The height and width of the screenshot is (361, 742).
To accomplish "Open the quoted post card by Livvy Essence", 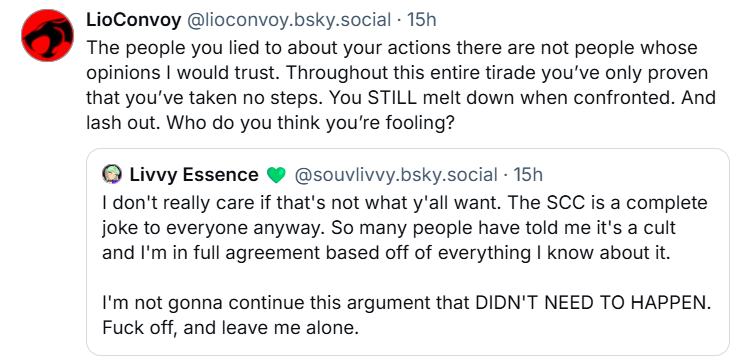I will [407, 252].
